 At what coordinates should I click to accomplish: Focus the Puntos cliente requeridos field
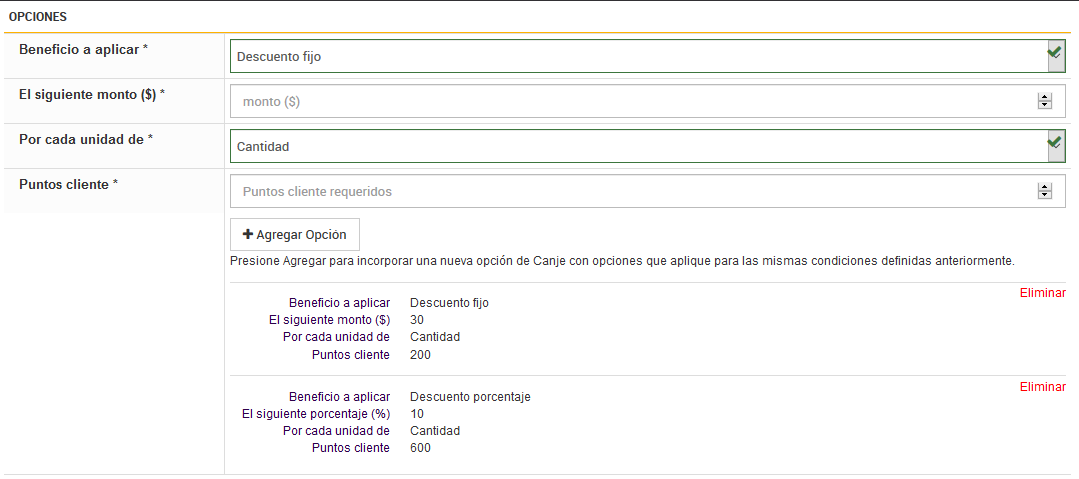[630, 191]
